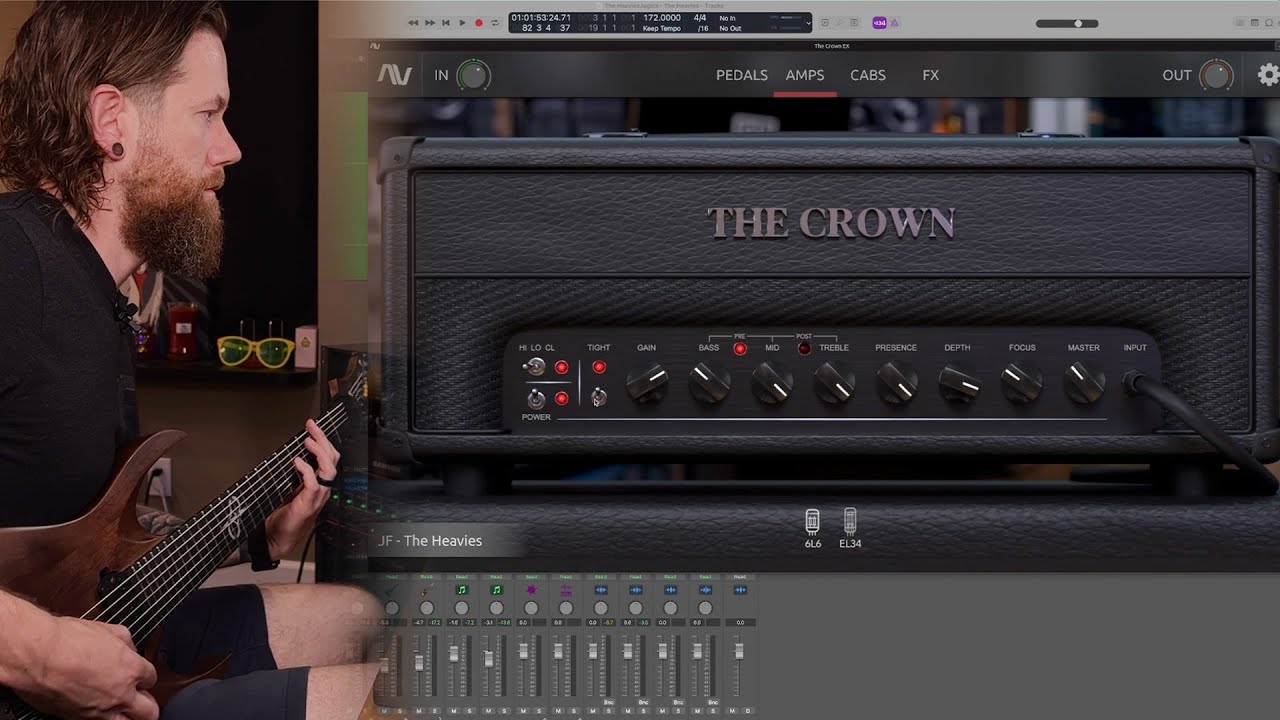Enable the POST EQ position LED

point(804,348)
